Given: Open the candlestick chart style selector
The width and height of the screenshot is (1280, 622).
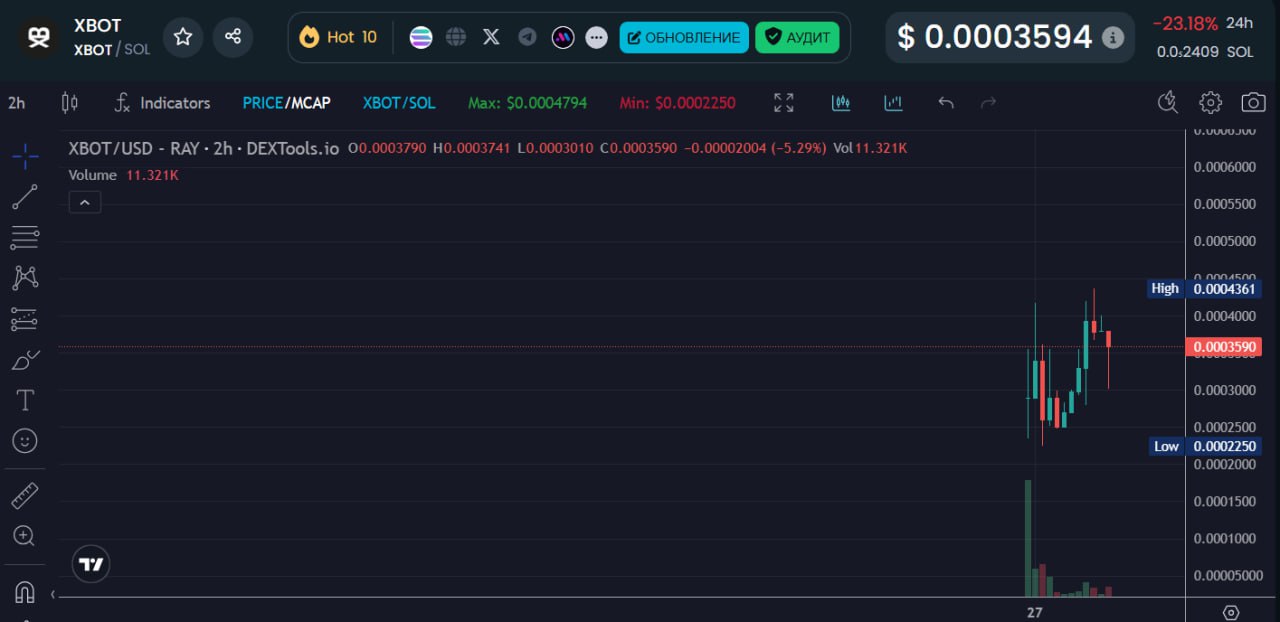Looking at the screenshot, I should point(69,103).
